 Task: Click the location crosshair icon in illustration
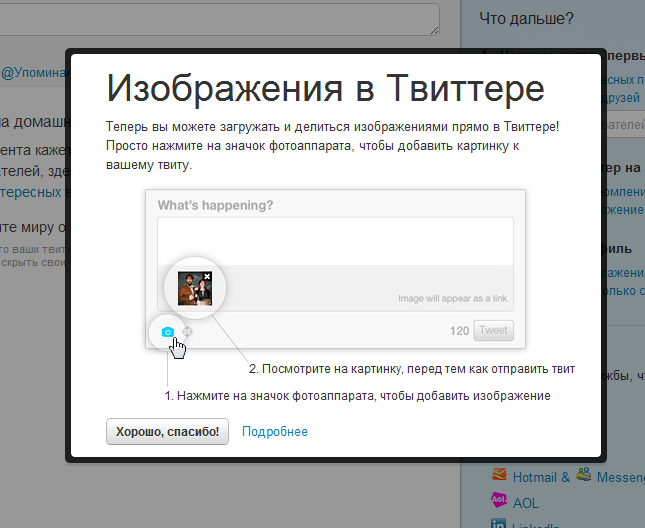click(x=188, y=331)
